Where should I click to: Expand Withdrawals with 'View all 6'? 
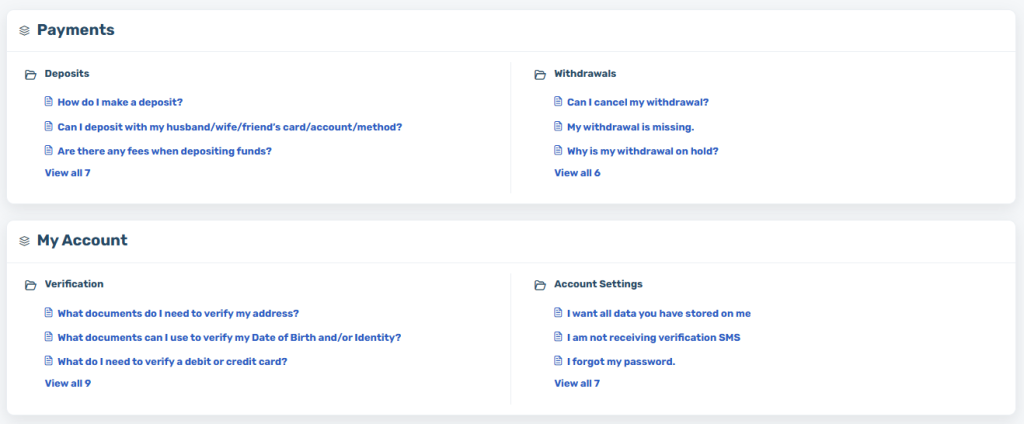click(577, 172)
